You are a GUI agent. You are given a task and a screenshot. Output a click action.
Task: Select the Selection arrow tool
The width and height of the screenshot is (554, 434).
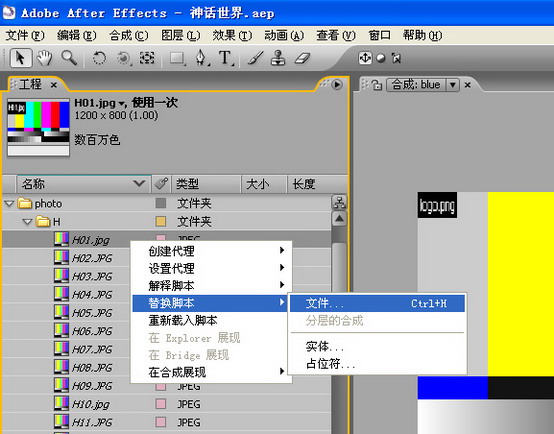click(20, 58)
